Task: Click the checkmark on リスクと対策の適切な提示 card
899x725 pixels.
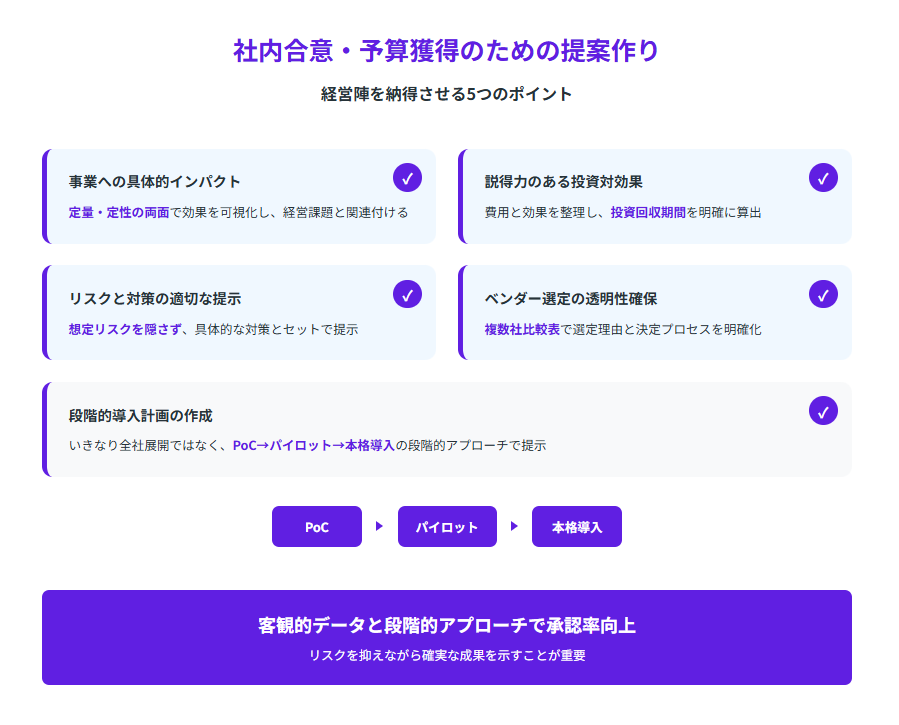Action: pyautogui.click(x=407, y=294)
